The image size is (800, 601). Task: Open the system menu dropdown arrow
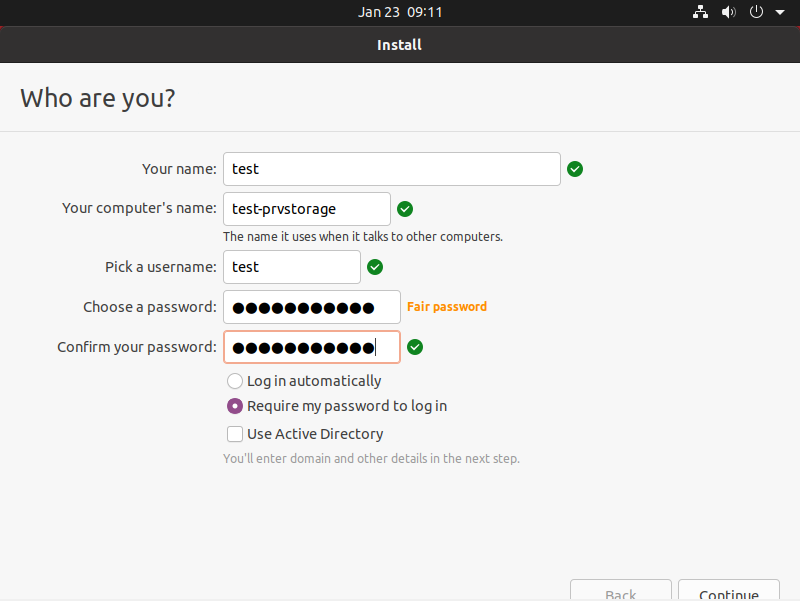[780, 12]
